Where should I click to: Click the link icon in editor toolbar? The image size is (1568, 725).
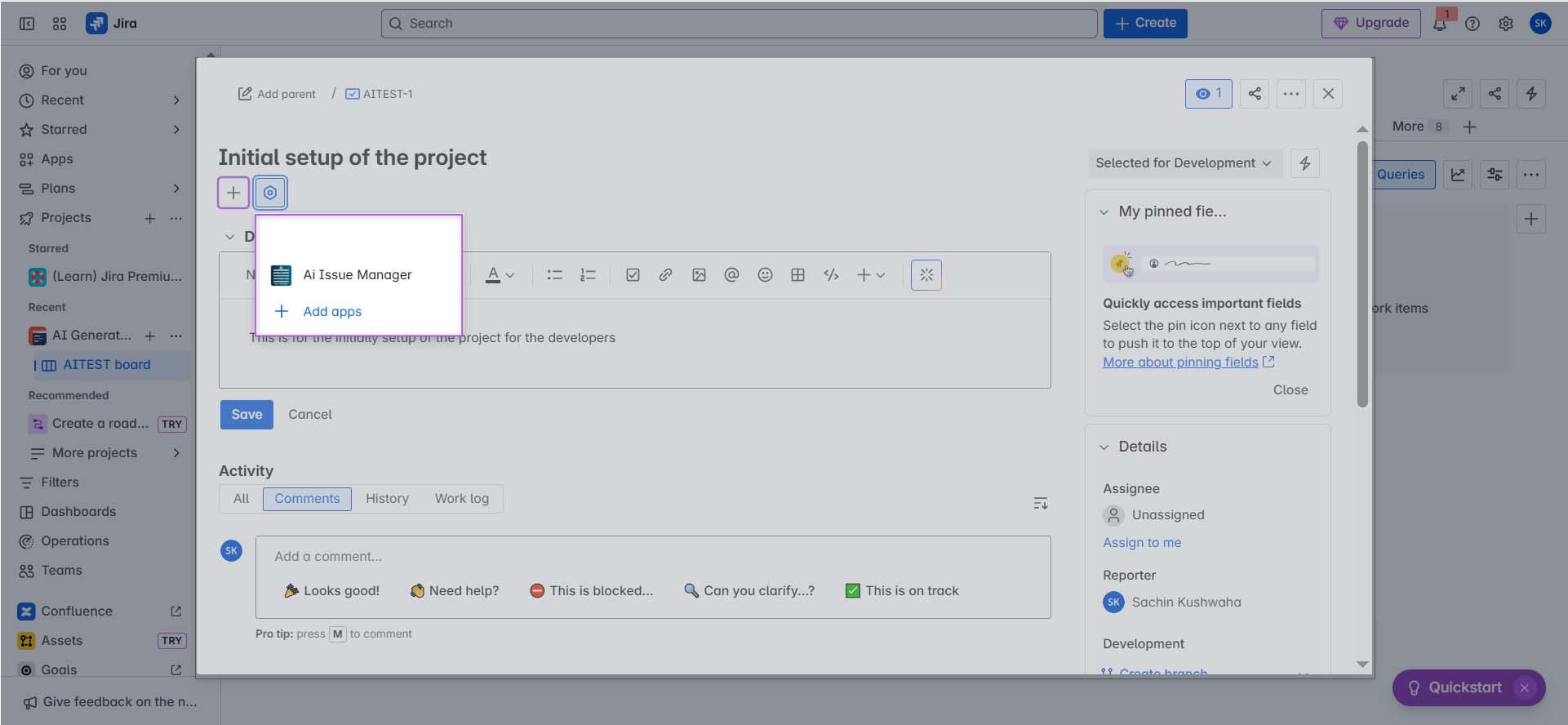pos(665,275)
